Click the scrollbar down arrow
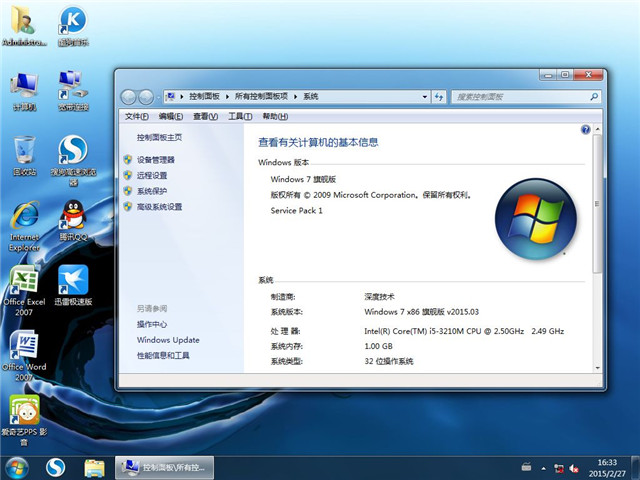This screenshot has width=640, height=480. point(598,367)
